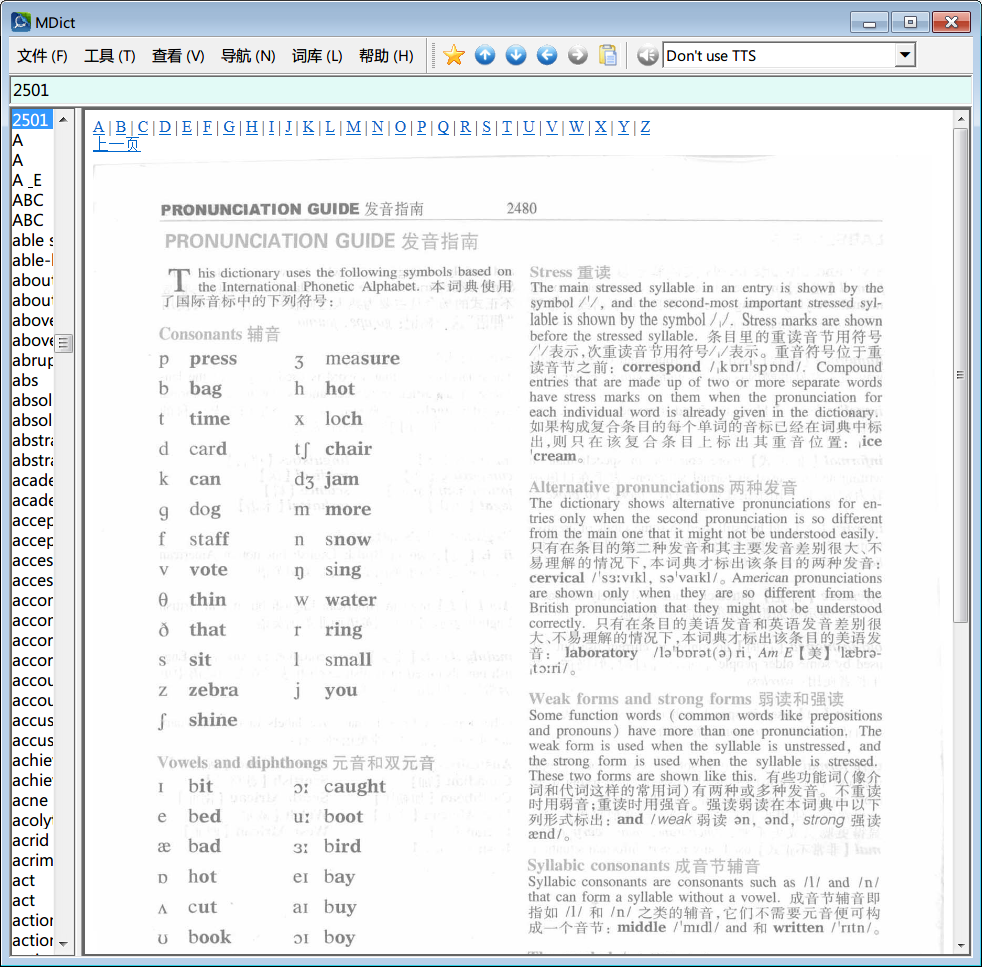Image resolution: width=982 pixels, height=967 pixels.
Task: Click the content pane scroll down arrow
Action: pyautogui.click(x=961, y=946)
